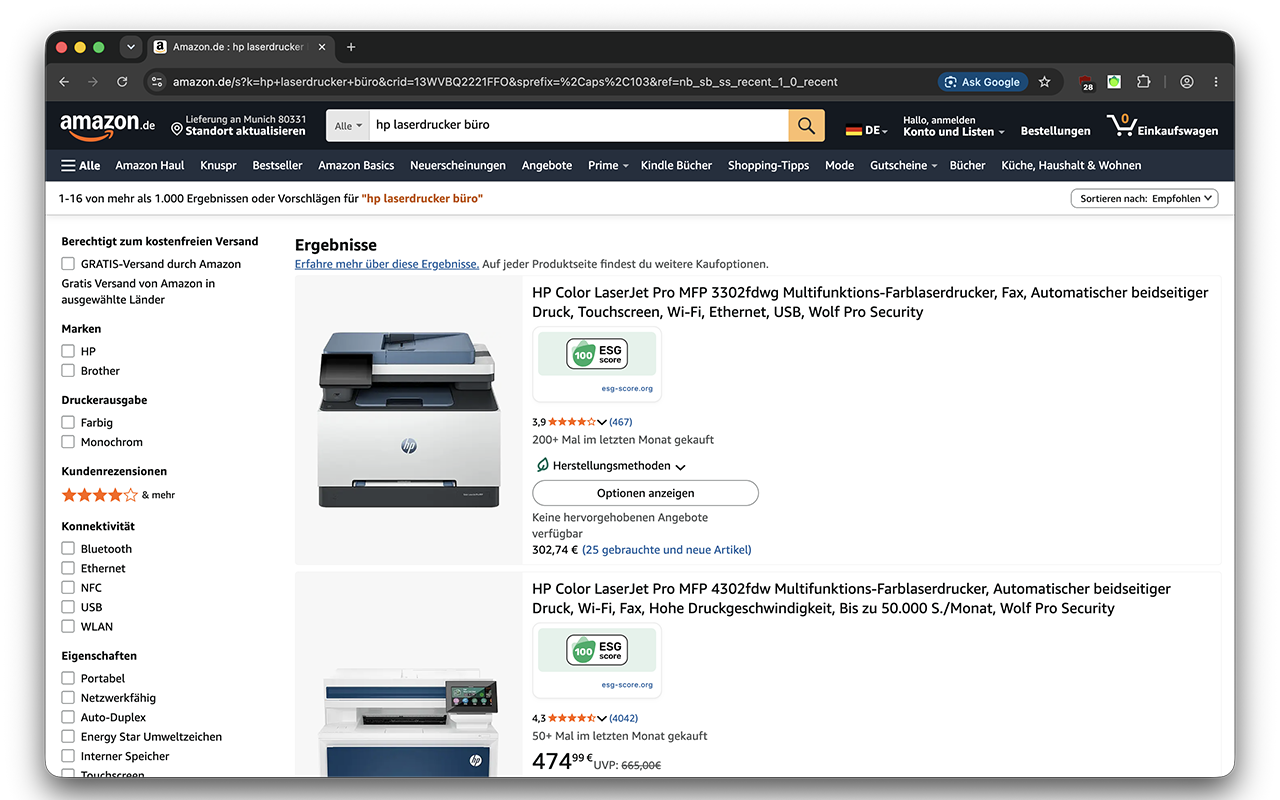
Task: Click the red calendar extension icon
Action: pos(1087,83)
